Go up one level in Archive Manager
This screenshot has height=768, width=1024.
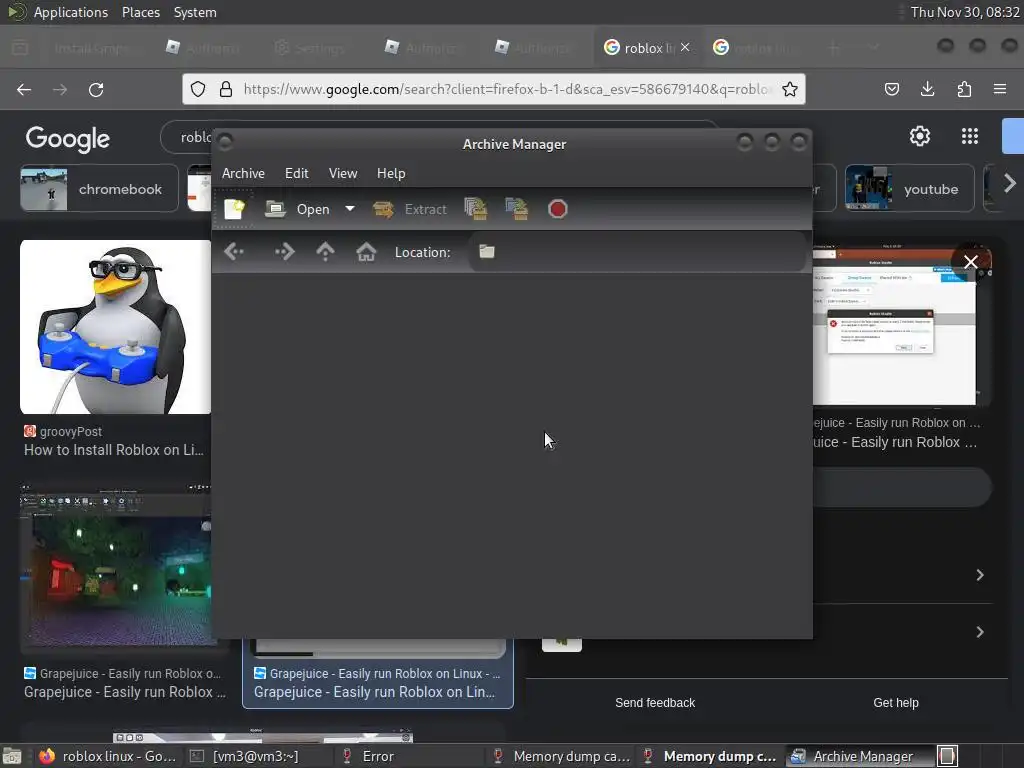(325, 251)
